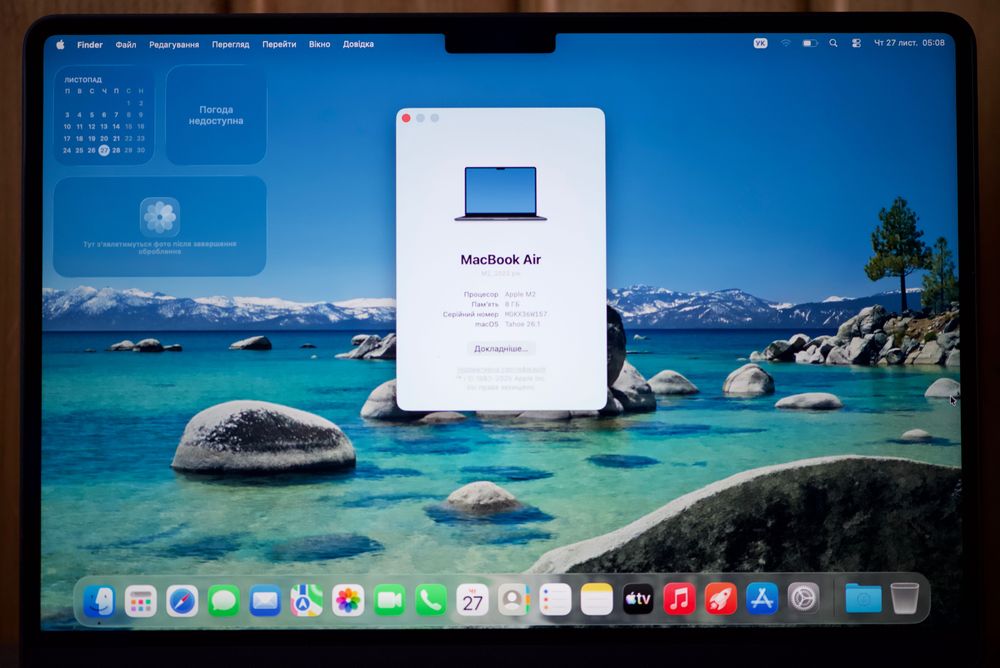This screenshot has width=1000, height=668.
Task: Launch the Apple TV app
Action: (638, 599)
